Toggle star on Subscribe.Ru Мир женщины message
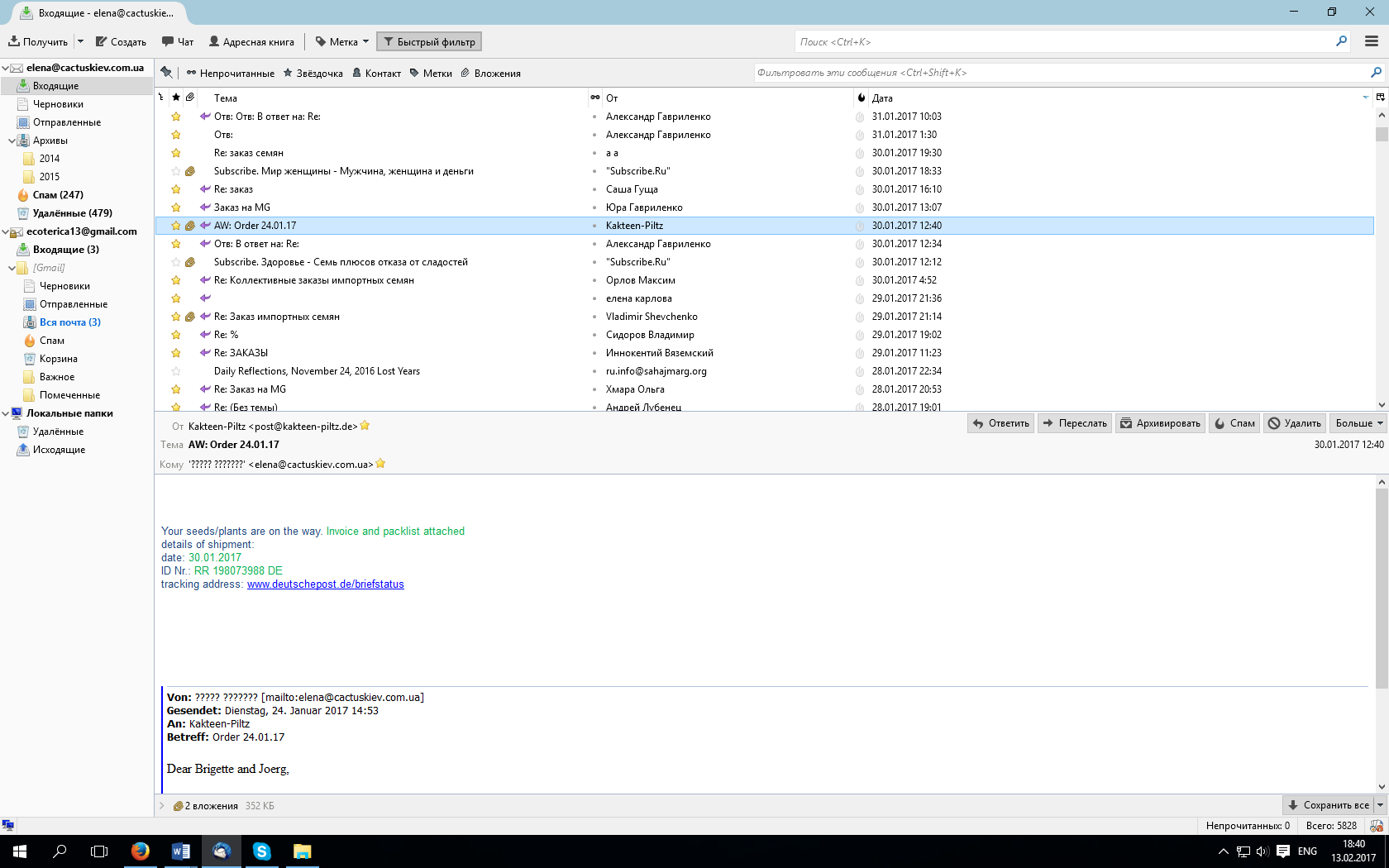The height and width of the screenshot is (868, 1389). click(x=176, y=171)
